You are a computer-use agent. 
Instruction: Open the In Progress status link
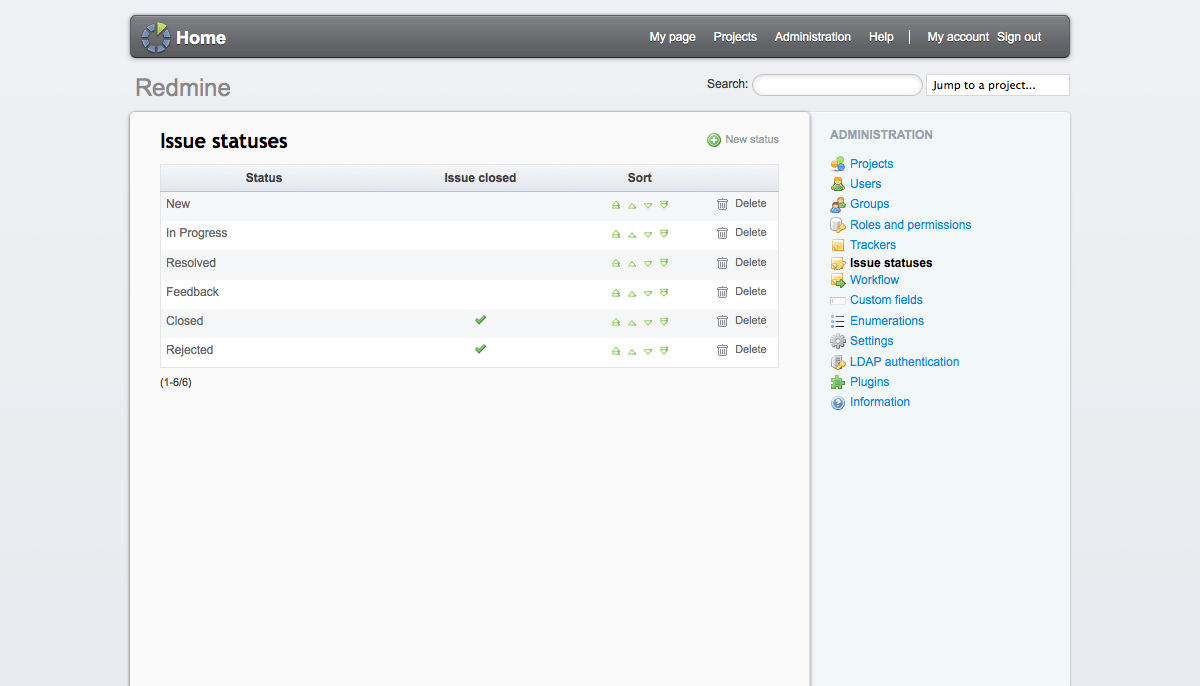coord(197,233)
